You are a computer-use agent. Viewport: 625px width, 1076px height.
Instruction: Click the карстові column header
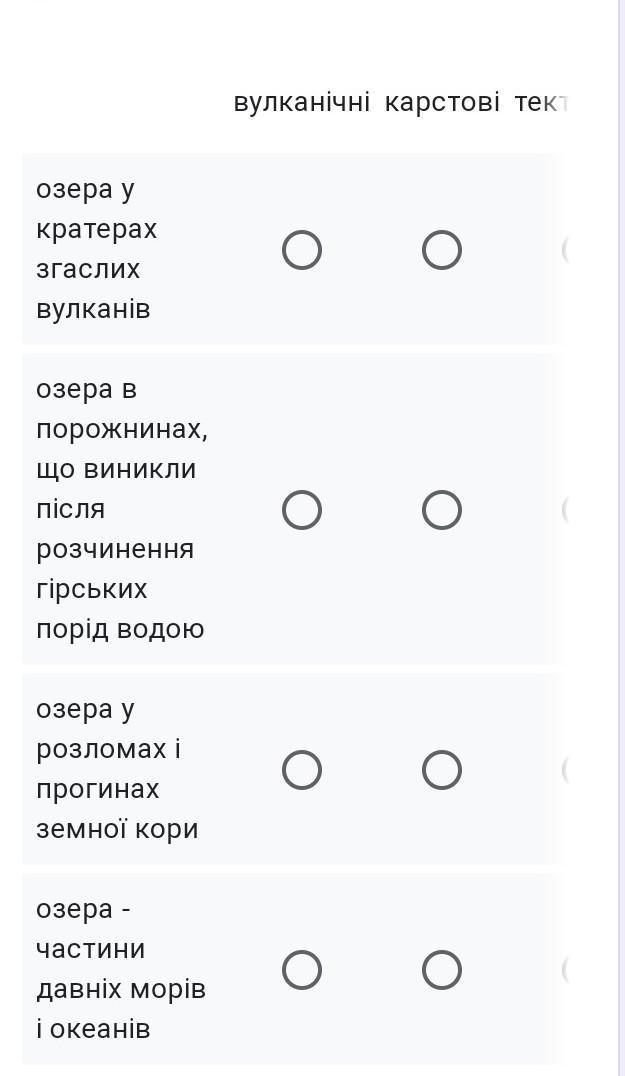[442, 102]
